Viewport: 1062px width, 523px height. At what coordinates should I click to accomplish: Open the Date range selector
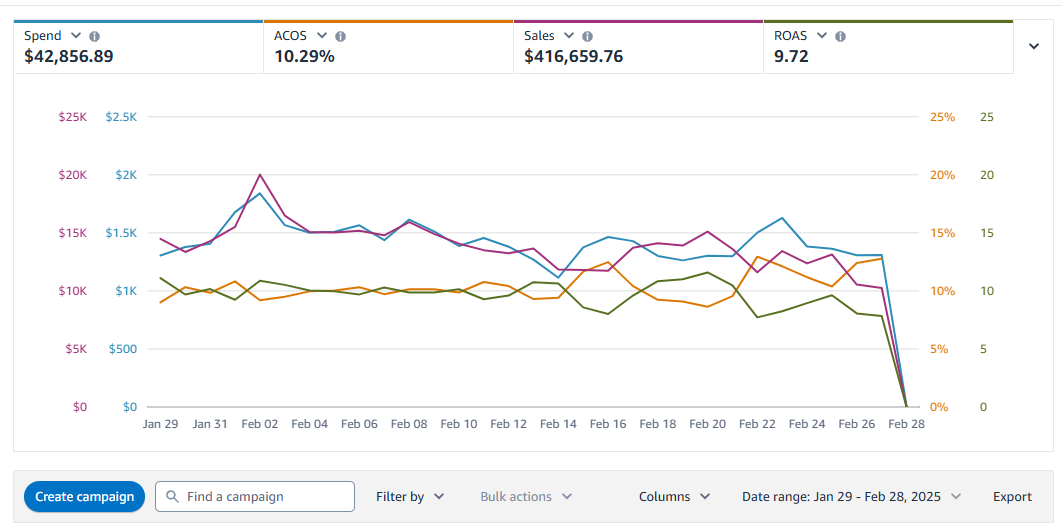[851, 497]
